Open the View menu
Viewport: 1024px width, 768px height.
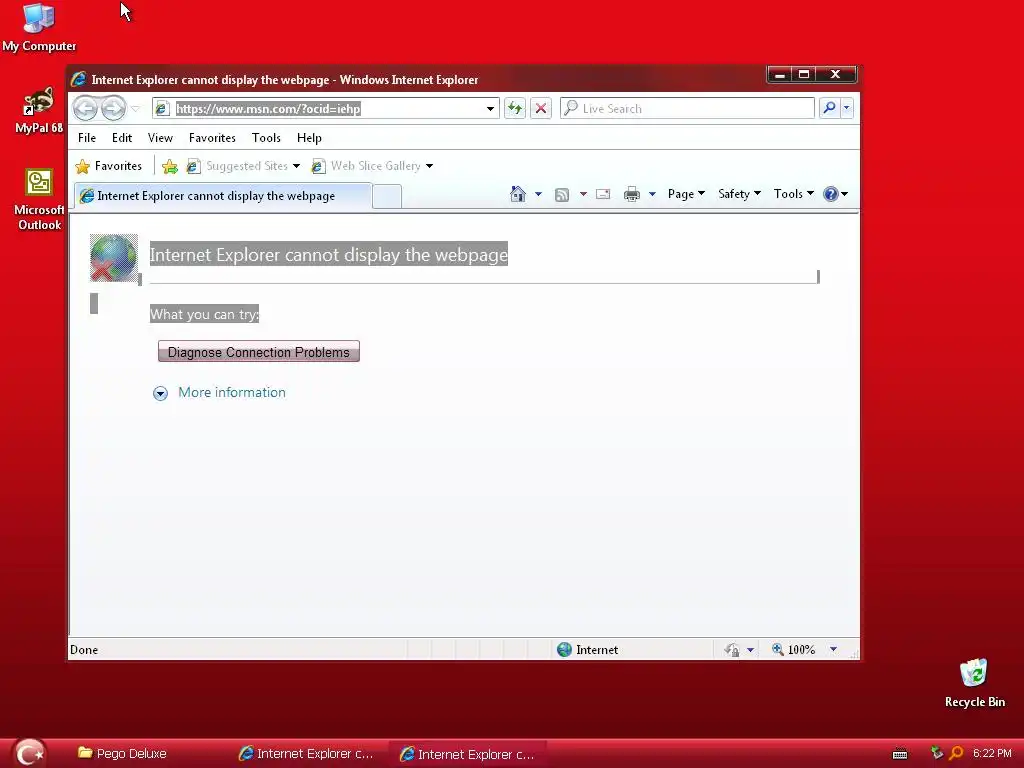coord(160,138)
